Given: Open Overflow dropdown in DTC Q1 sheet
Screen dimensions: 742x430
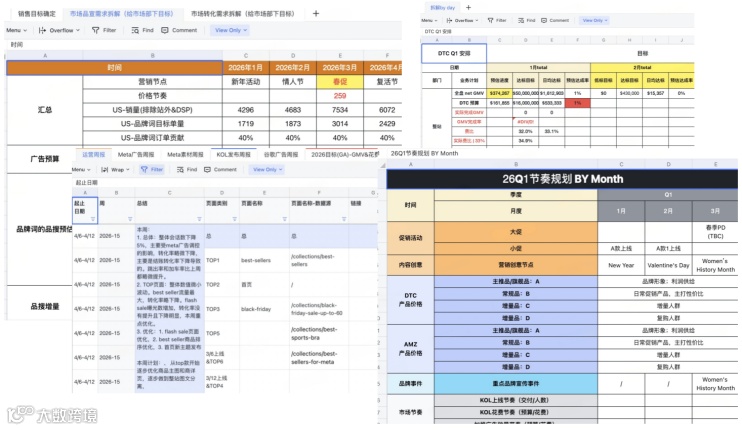Looking at the screenshot, I should tap(462, 20).
